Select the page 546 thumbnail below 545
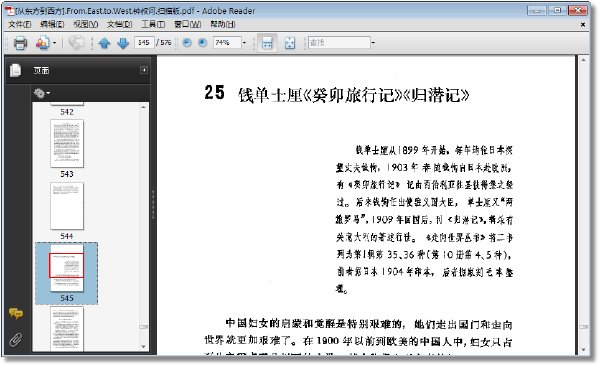Viewport: 600px width, 366px height. pyautogui.click(x=67, y=328)
